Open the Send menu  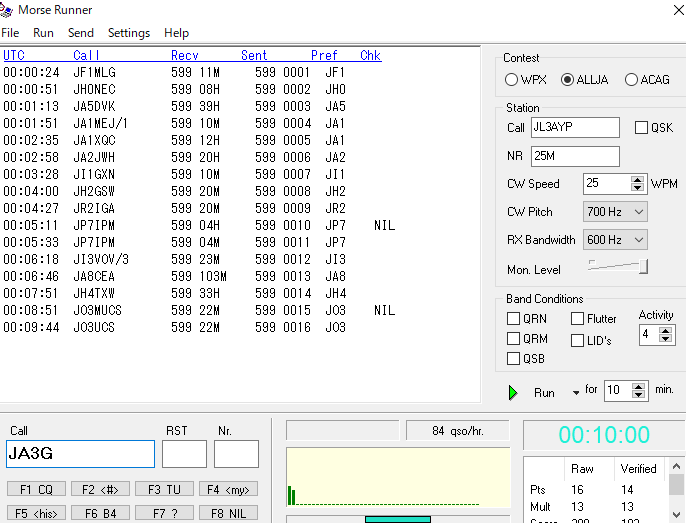click(80, 33)
